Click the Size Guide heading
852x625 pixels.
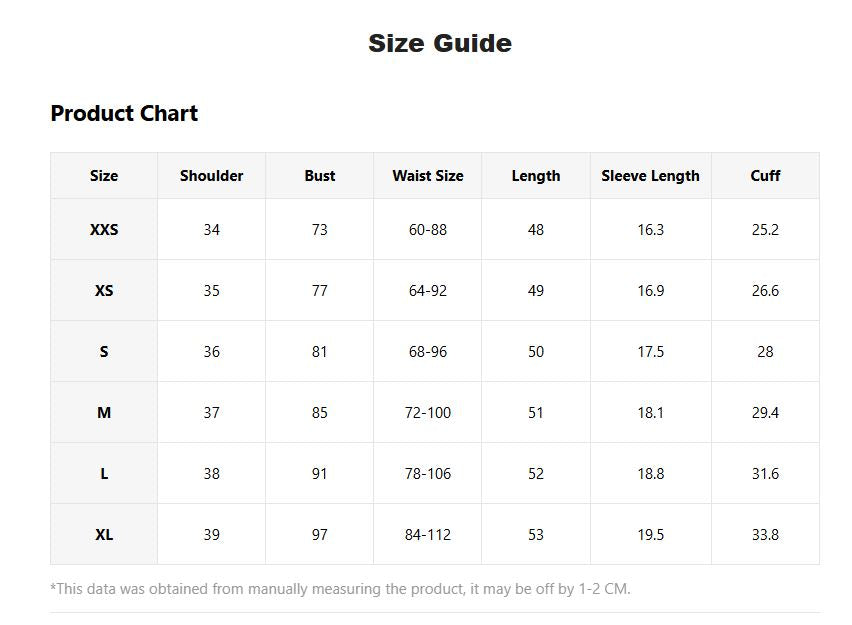point(440,43)
